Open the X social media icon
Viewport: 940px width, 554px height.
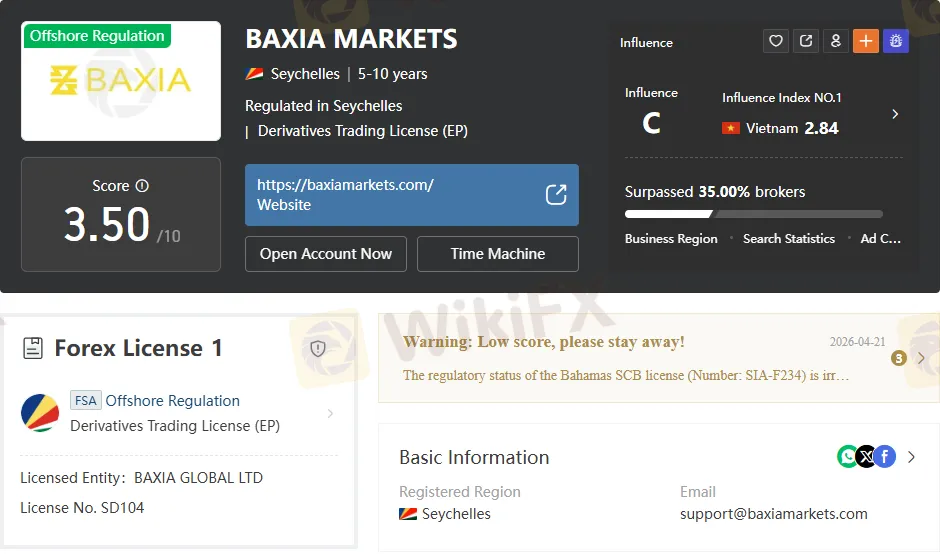[866, 457]
